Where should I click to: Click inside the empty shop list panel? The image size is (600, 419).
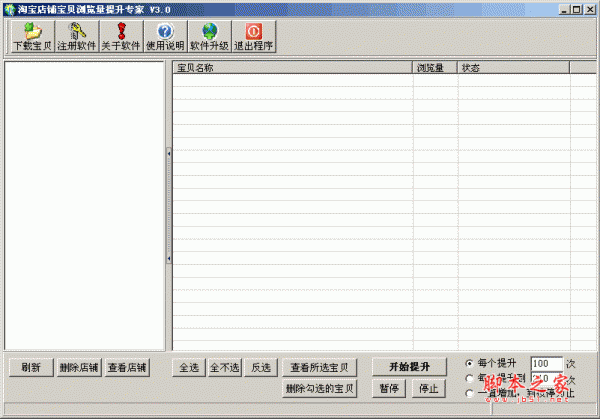coord(85,206)
